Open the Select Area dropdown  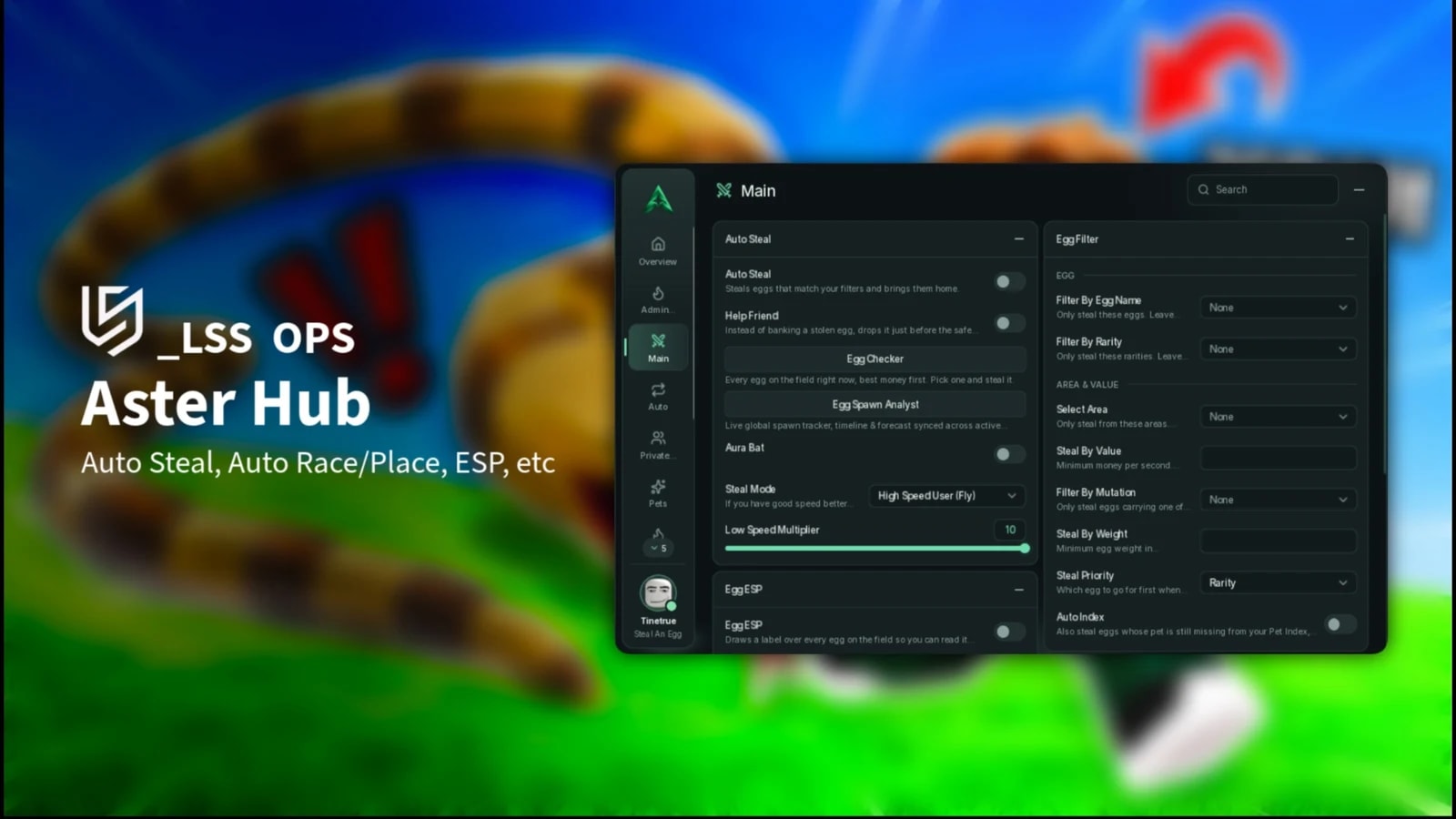pyautogui.click(x=1278, y=417)
